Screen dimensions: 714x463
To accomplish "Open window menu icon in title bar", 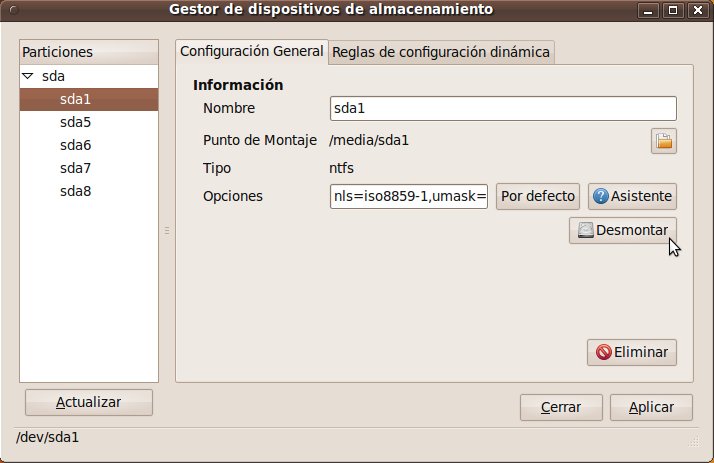I will click(x=14, y=10).
